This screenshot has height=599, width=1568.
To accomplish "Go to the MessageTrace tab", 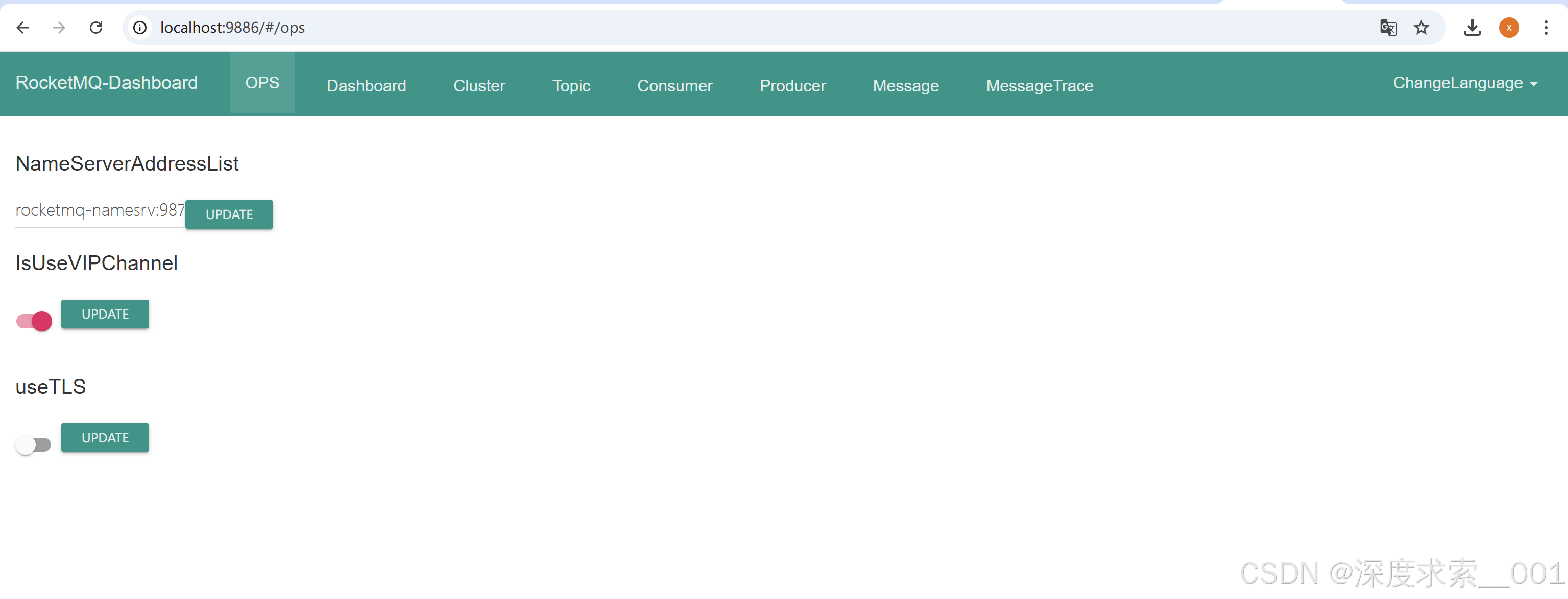I will pos(1039,85).
